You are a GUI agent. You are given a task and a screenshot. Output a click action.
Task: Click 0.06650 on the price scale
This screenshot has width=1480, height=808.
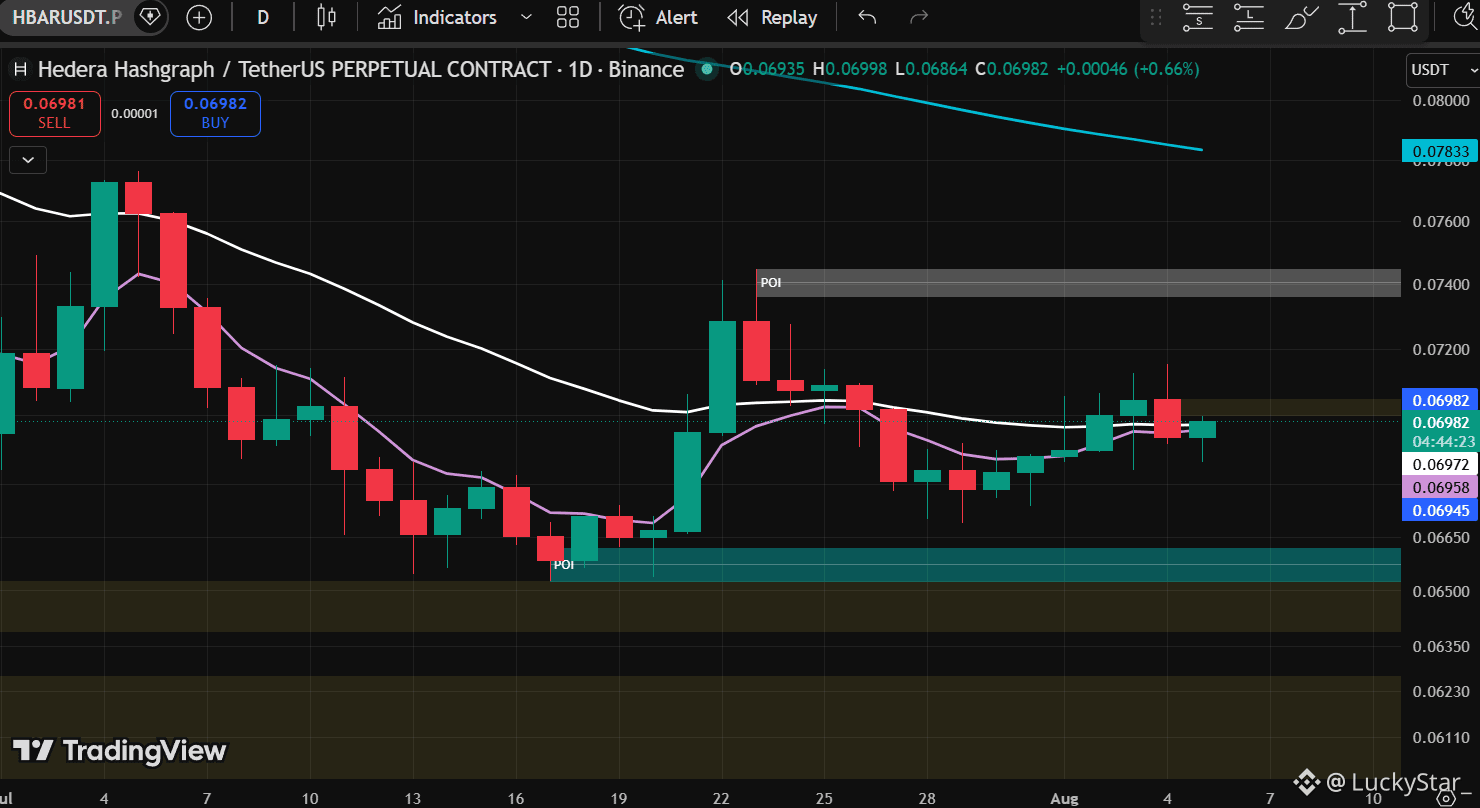[x=1441, y=538]
